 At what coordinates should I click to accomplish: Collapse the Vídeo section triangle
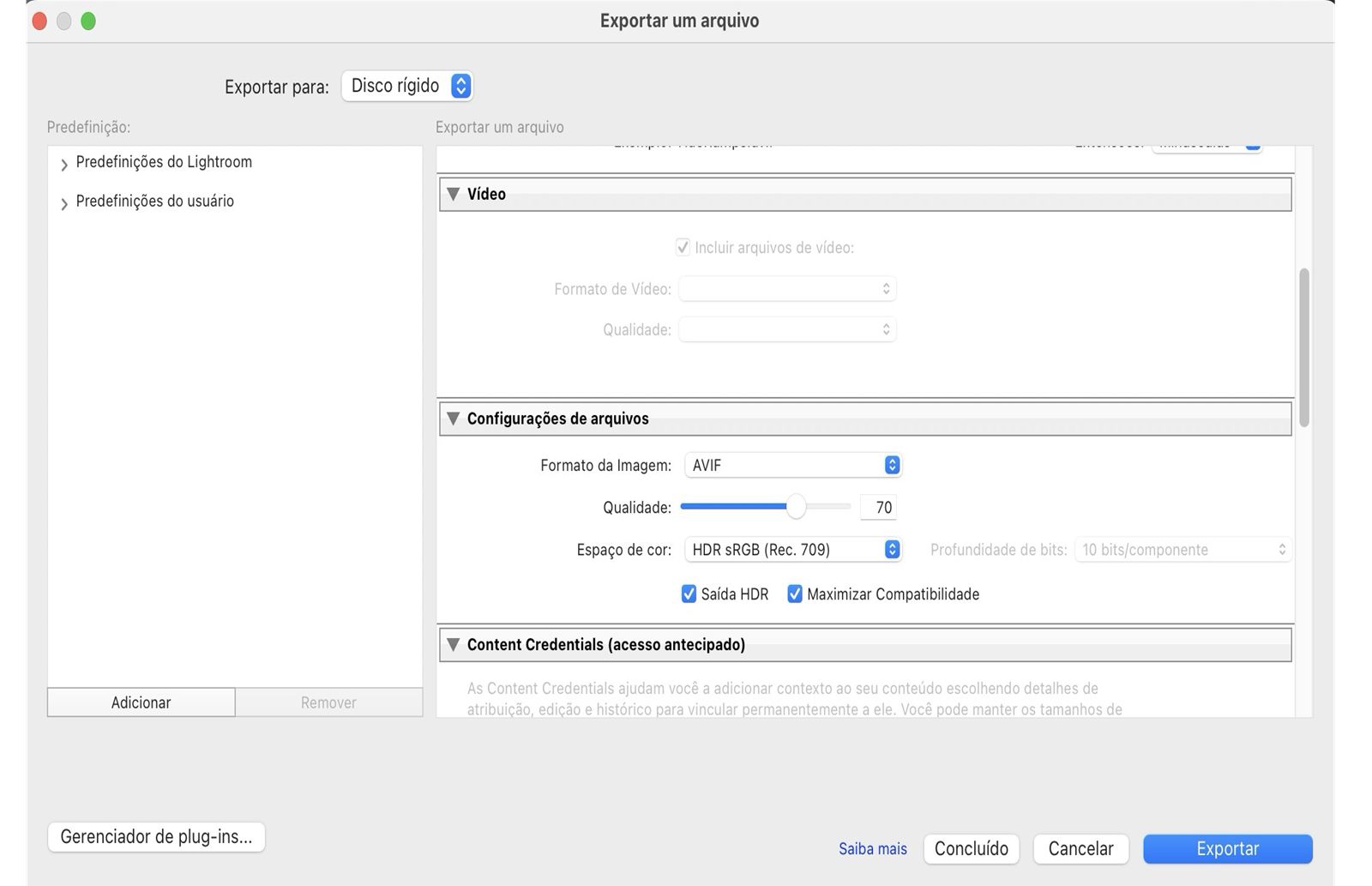(x=454, y=194)
